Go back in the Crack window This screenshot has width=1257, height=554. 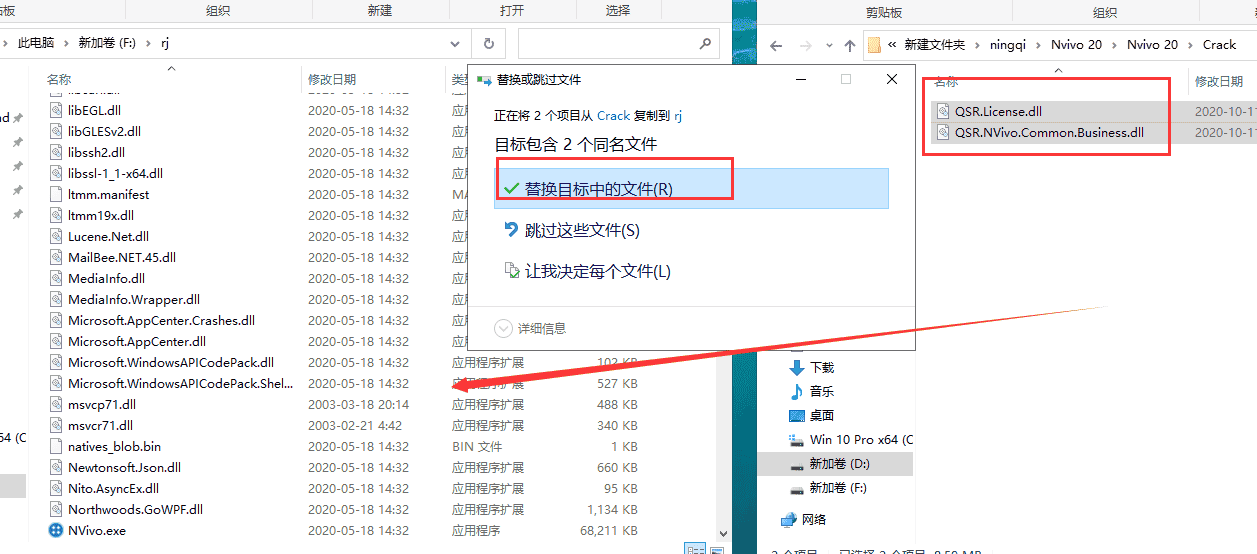(777, 45)
